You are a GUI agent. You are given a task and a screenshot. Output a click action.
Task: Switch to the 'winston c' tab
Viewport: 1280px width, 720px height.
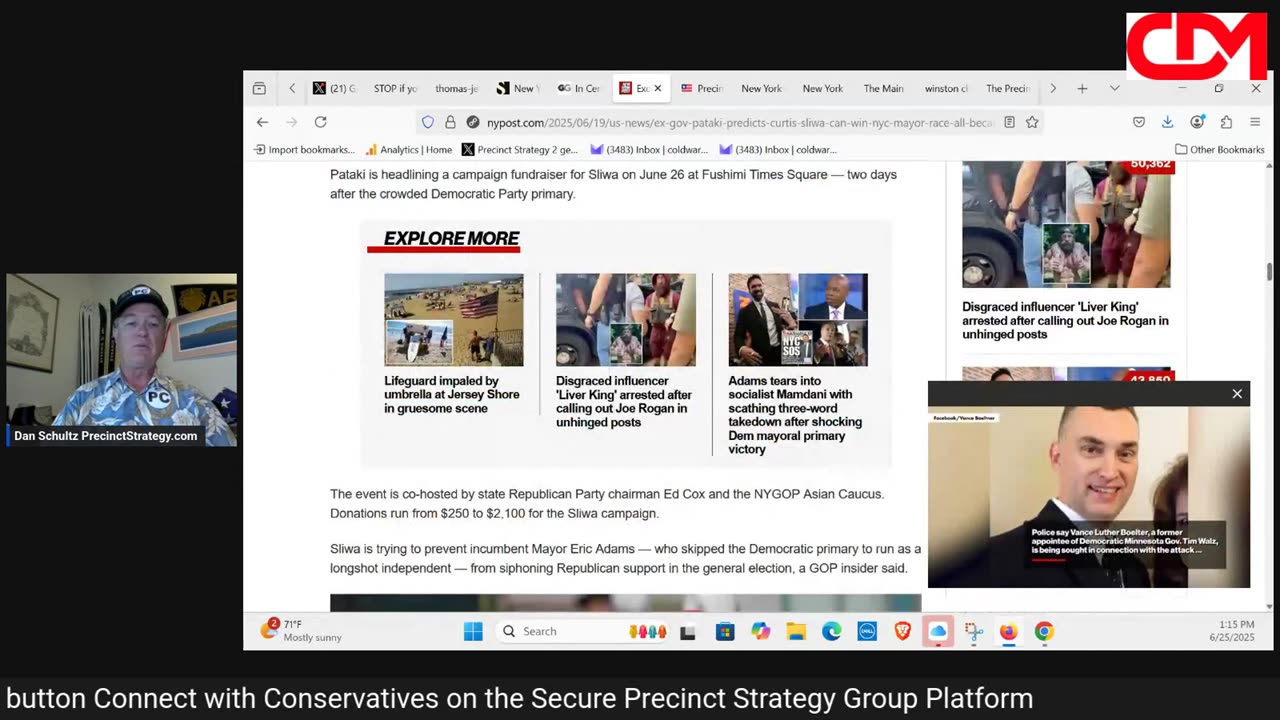945,88
